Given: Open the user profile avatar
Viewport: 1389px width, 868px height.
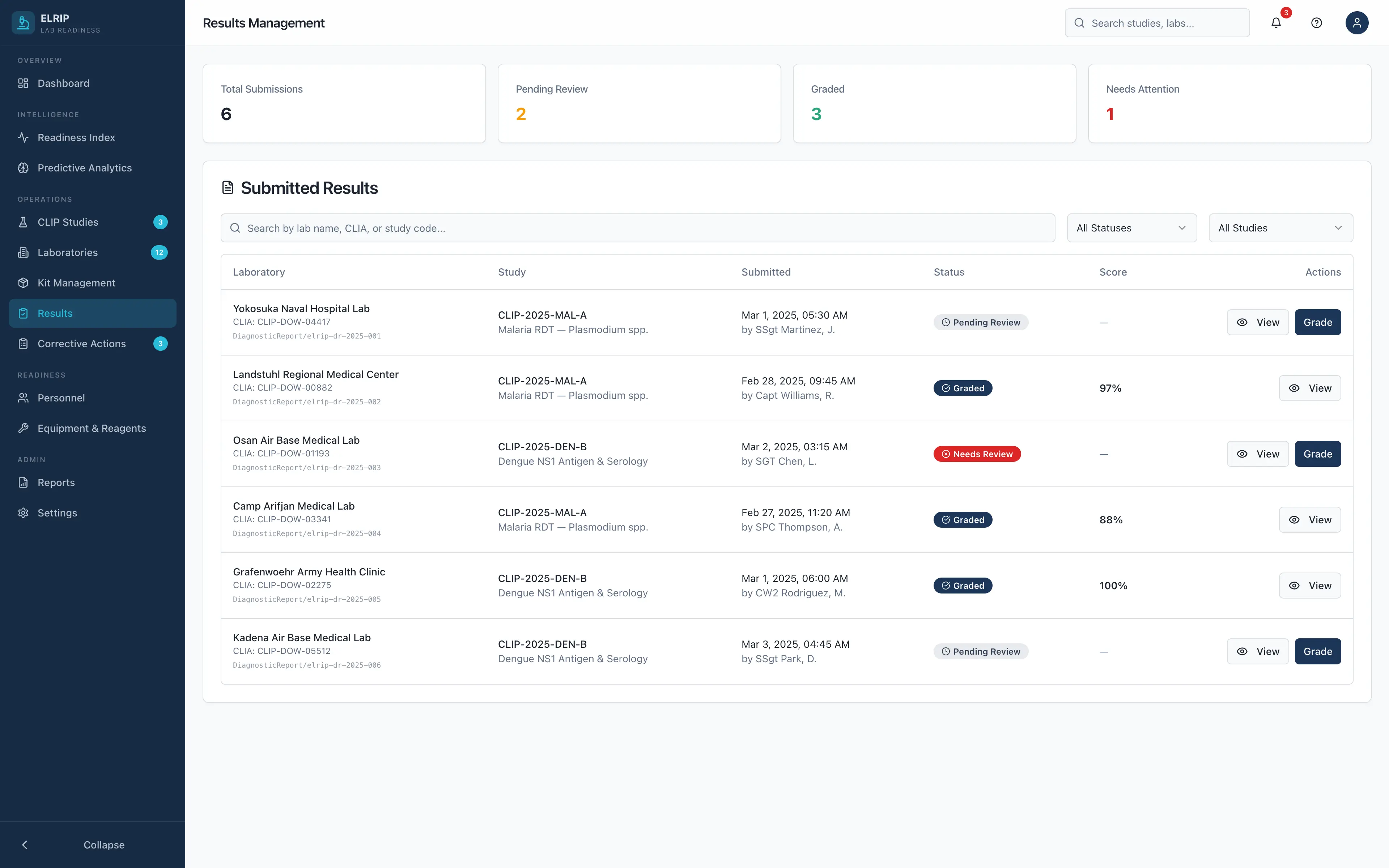Looking at the screenshot, I should pos(1356,23).
